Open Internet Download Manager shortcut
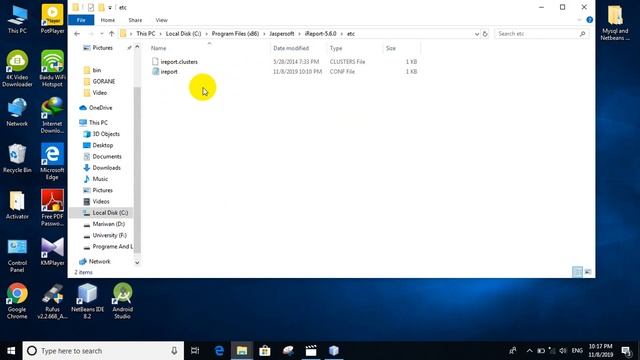Image resolution: width=640 pixels, height=360 pixels. pos(52,116)
